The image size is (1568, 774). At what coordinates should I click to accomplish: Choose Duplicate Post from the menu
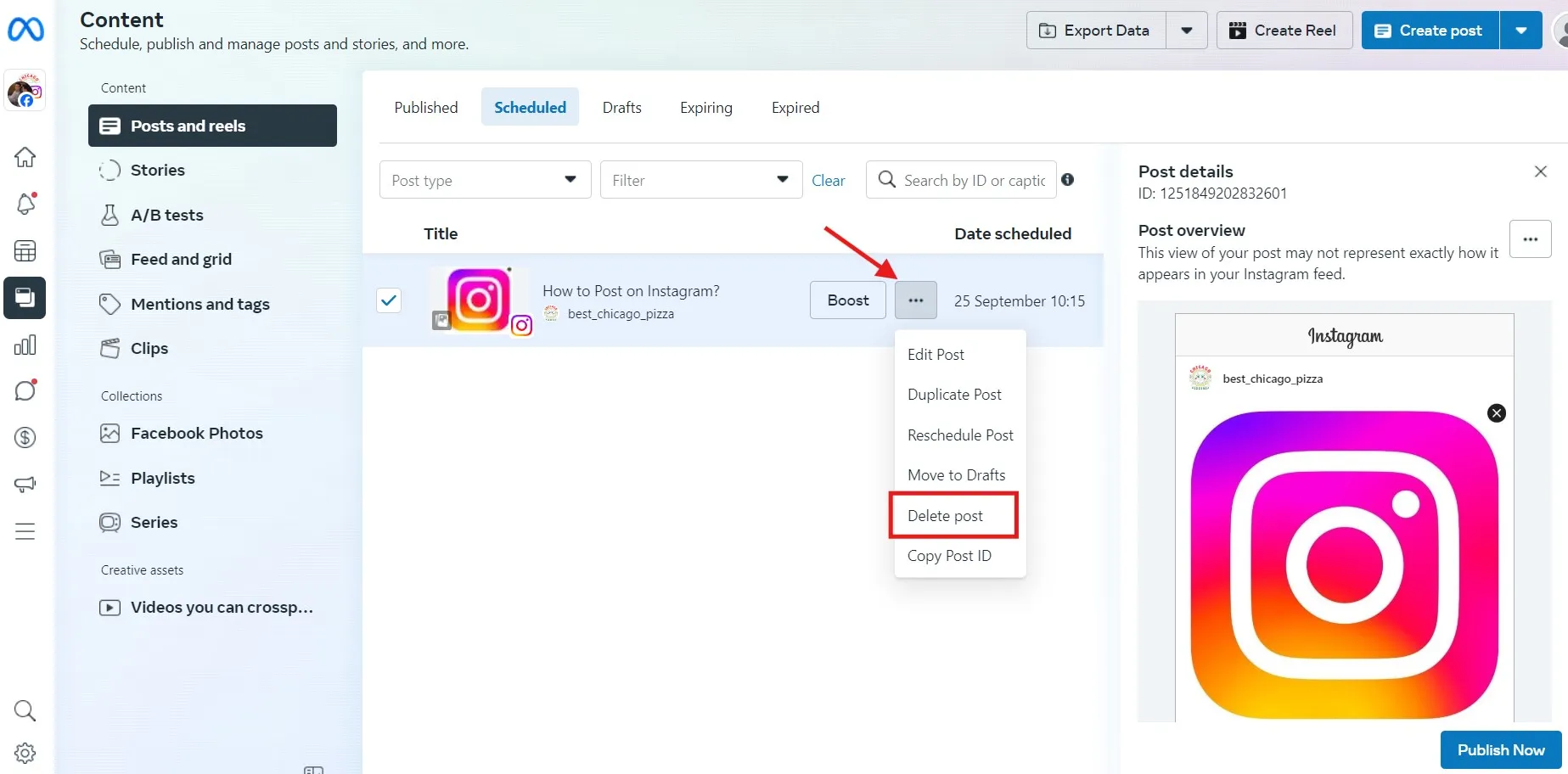[x=960, y=395]
